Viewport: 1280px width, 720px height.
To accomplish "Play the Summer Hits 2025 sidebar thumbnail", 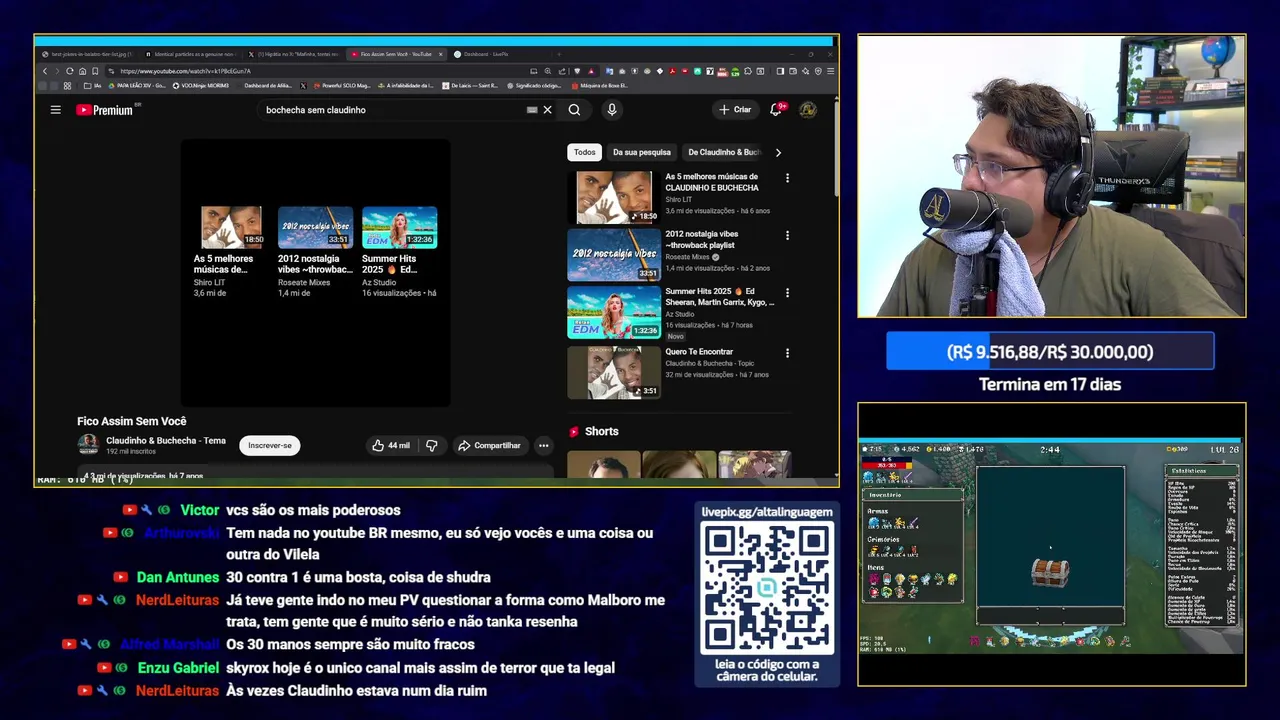I will [614, 312].
